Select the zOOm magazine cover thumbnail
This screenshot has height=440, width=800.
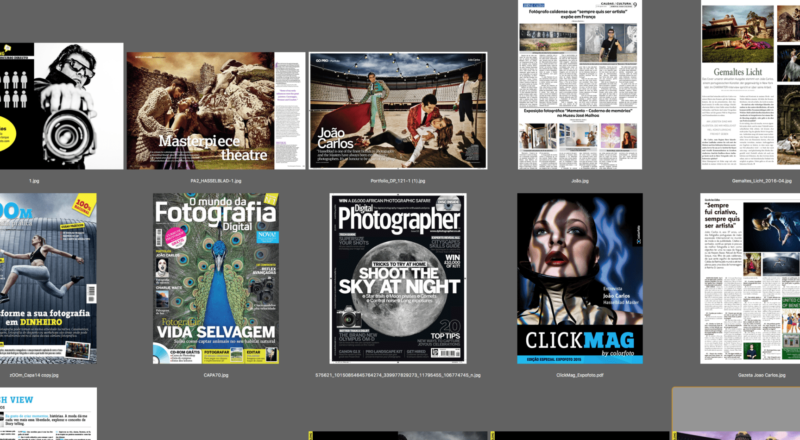(48, 278)
